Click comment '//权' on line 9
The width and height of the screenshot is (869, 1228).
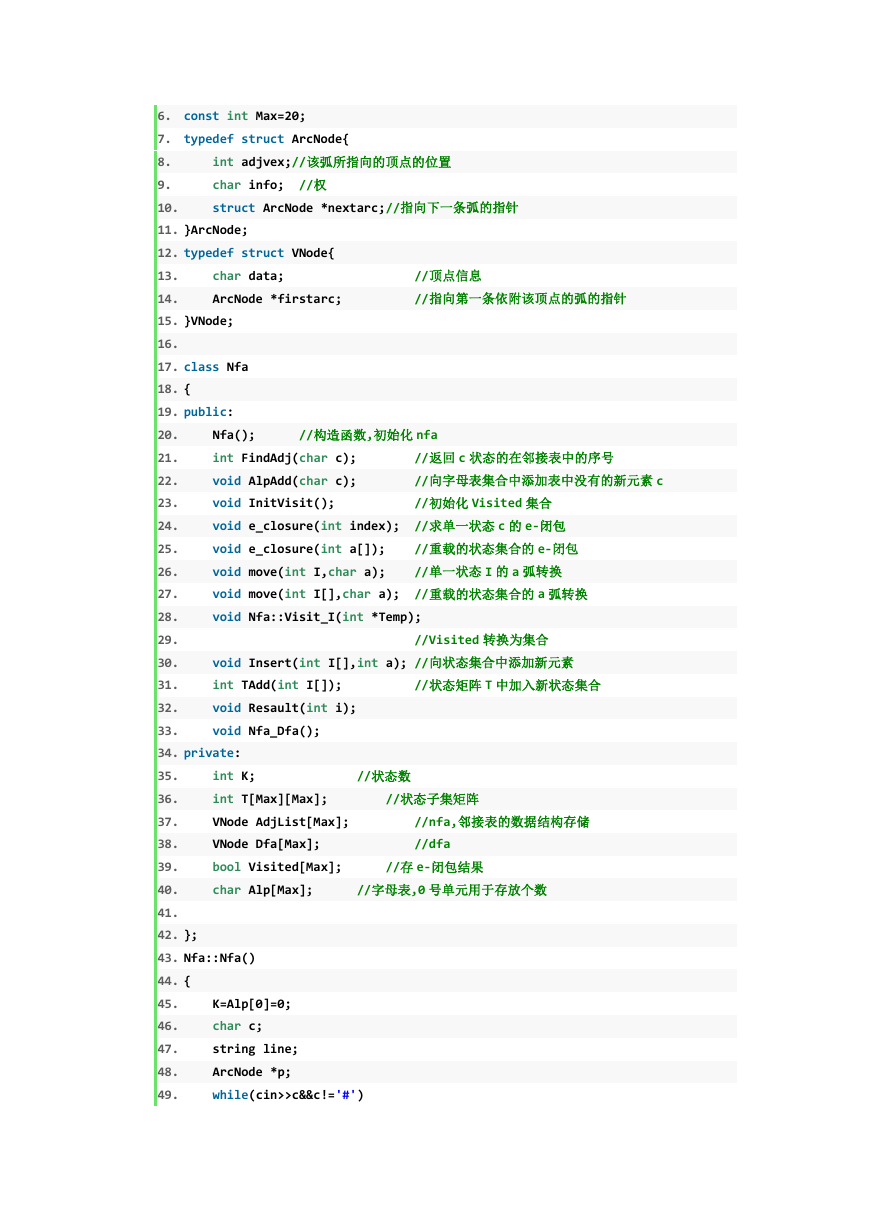[x=312, y=185]
